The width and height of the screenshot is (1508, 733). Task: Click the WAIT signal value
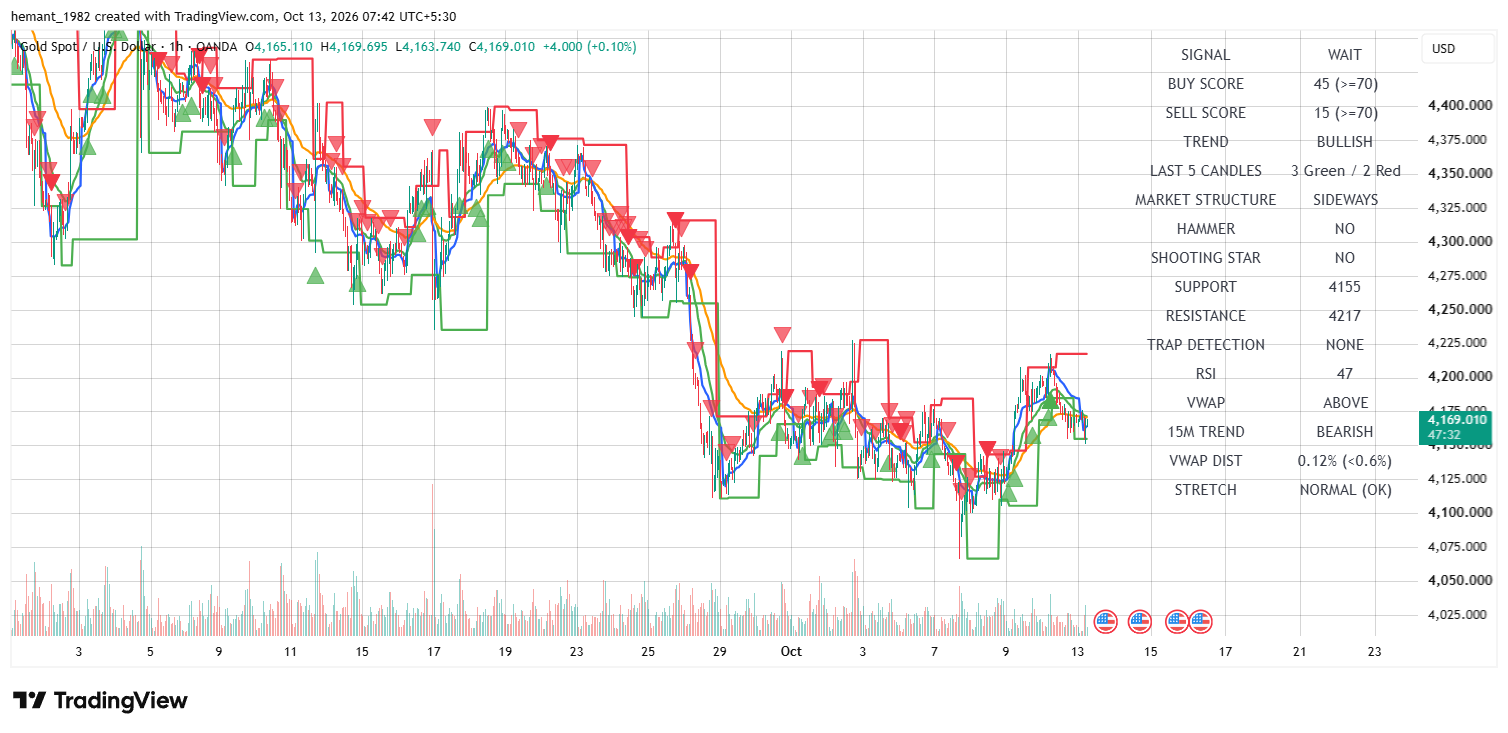click(1344, 55)
